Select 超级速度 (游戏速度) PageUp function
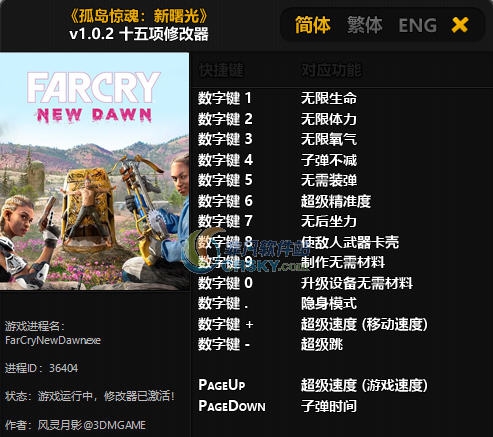The height and width of the screenshot is (437, 493). click(364, 385)
